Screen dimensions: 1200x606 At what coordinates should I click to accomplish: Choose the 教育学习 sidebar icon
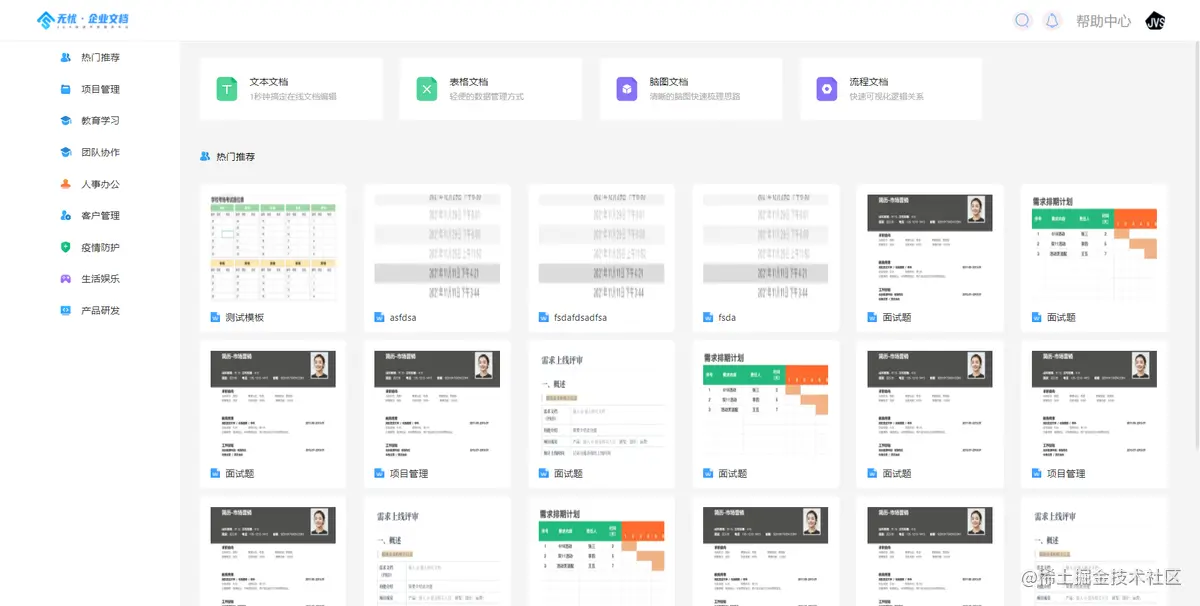click(66, 121)
